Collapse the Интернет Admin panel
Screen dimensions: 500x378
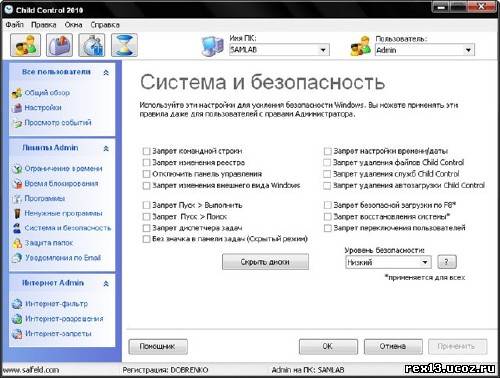(106, 284)
